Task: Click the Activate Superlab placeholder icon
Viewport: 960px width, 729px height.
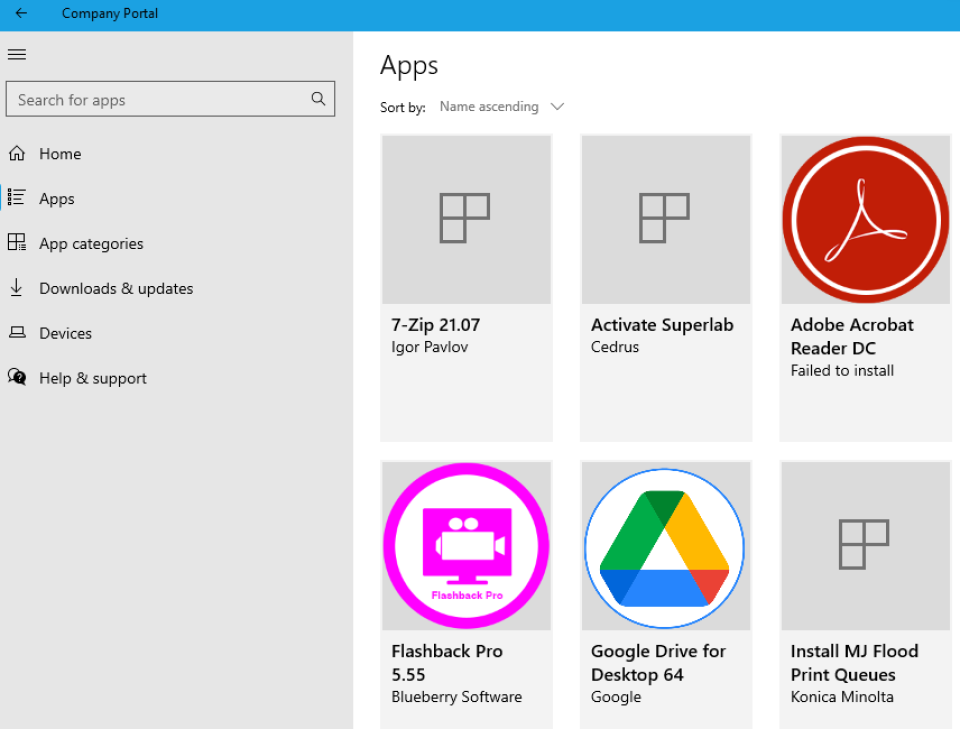Action: 665,218
